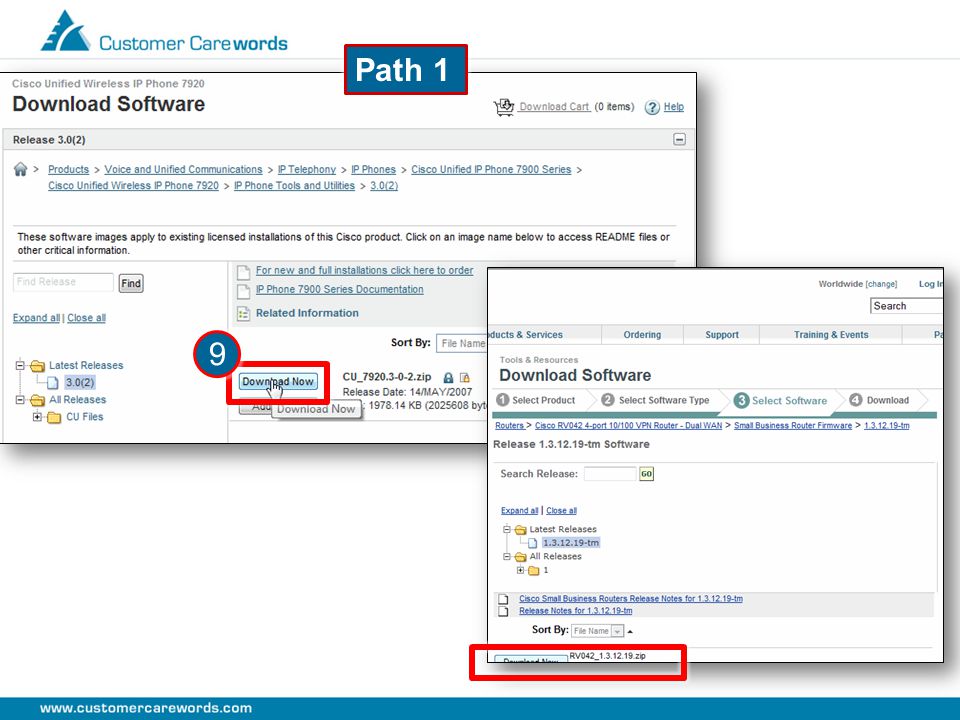Click Close all in Cisco 7920 window
Viewport: 960px width, 720px height.
pyautogui.click(x=86, y=318)
